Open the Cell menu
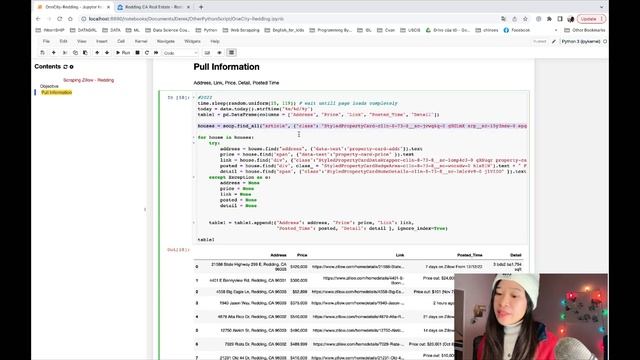This screenshot has width=640, height=360. 121,41
